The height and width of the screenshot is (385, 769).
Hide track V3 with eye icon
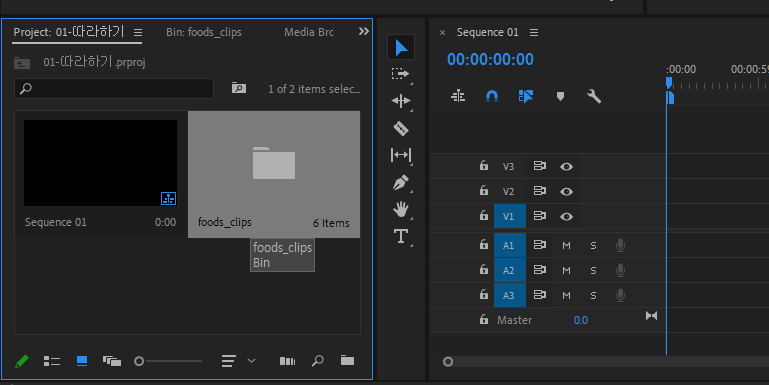pyautogui.click(x=566, y=166)
